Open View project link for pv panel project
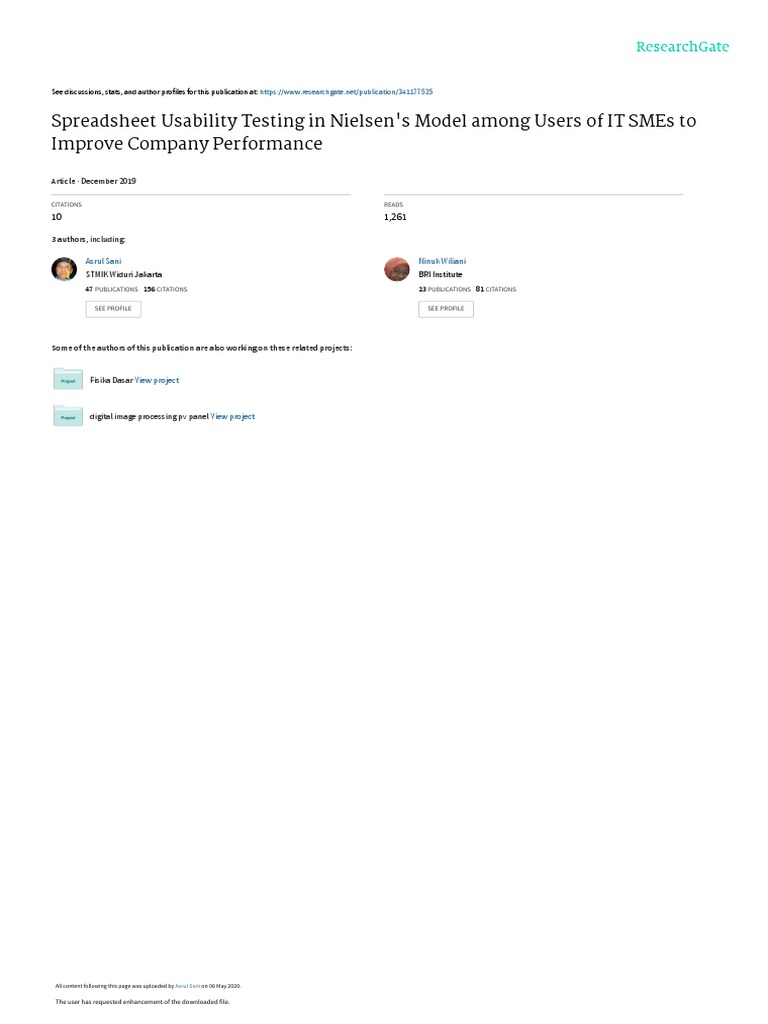 (232, 416)
